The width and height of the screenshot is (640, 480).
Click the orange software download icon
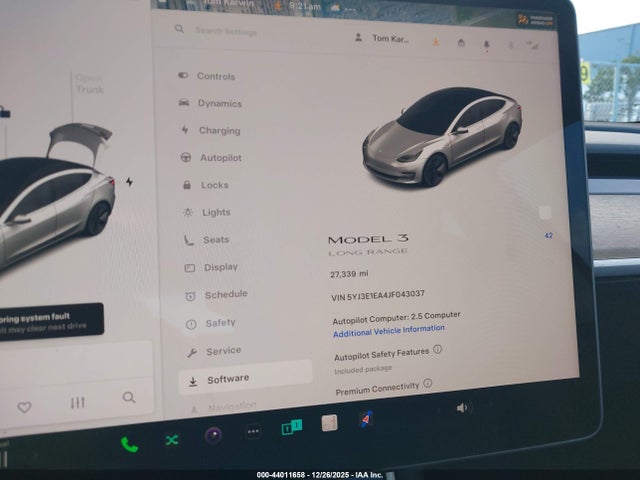(436, 42)
